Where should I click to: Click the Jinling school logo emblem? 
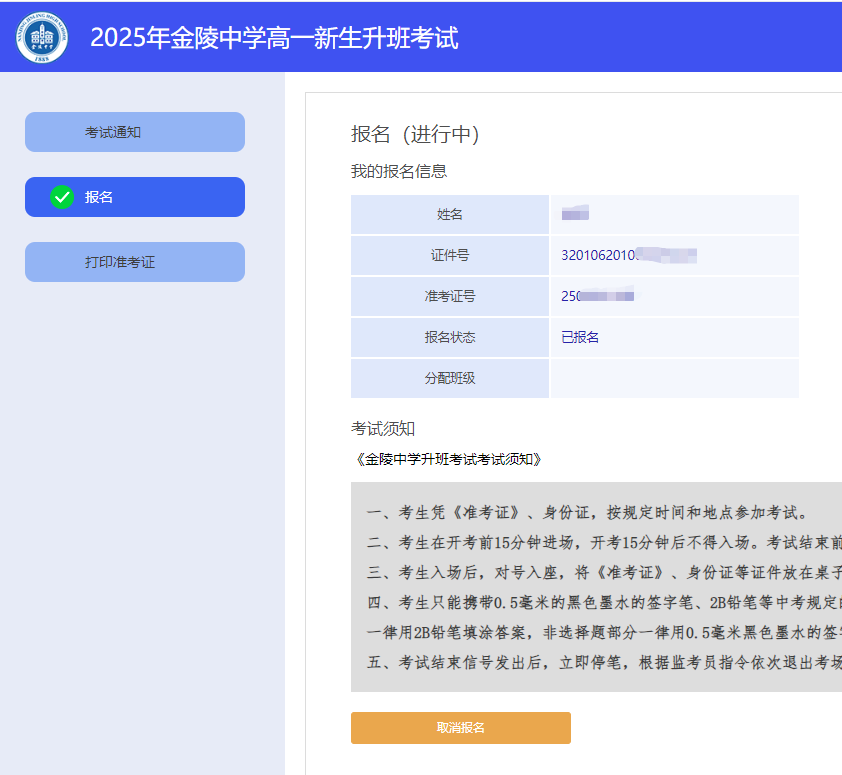pyautogui.click(x=42, y=37)
